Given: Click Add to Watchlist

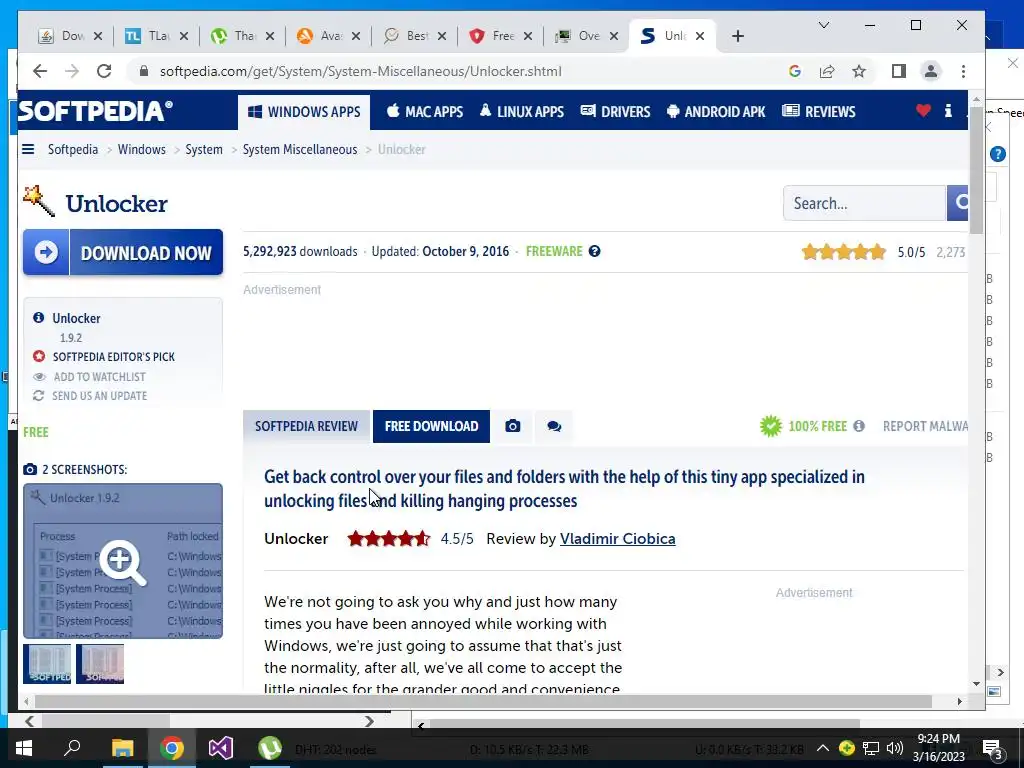Looking at the screenshot, I should point(90,377).
